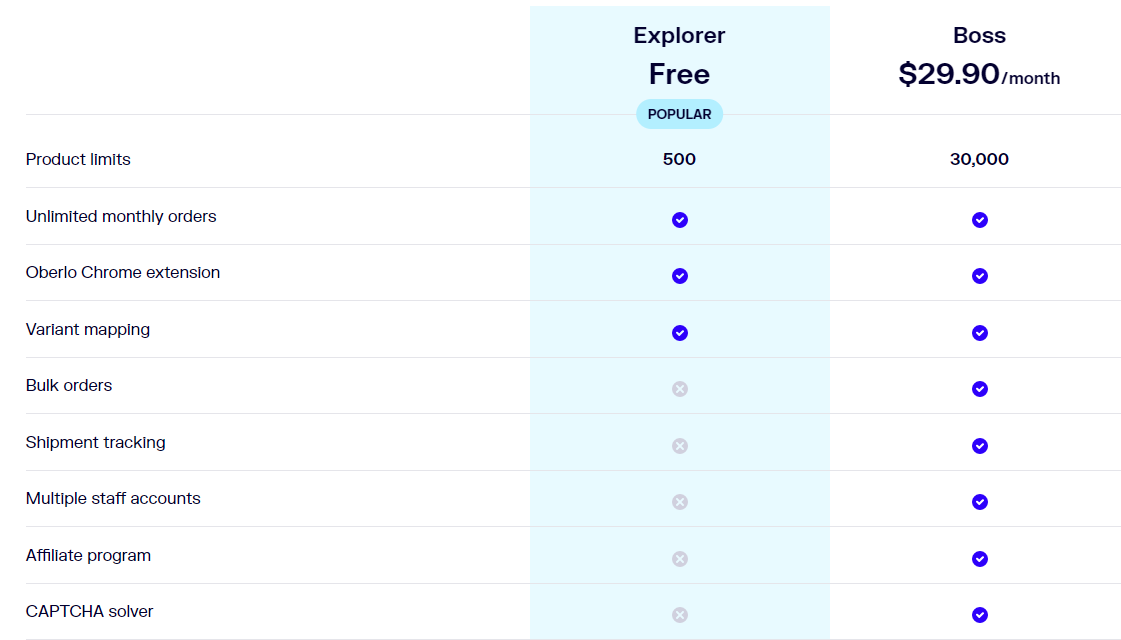Click Boss checkmark for Unlimited monthly orders
Screen dimensions: 1121x640
980,220
